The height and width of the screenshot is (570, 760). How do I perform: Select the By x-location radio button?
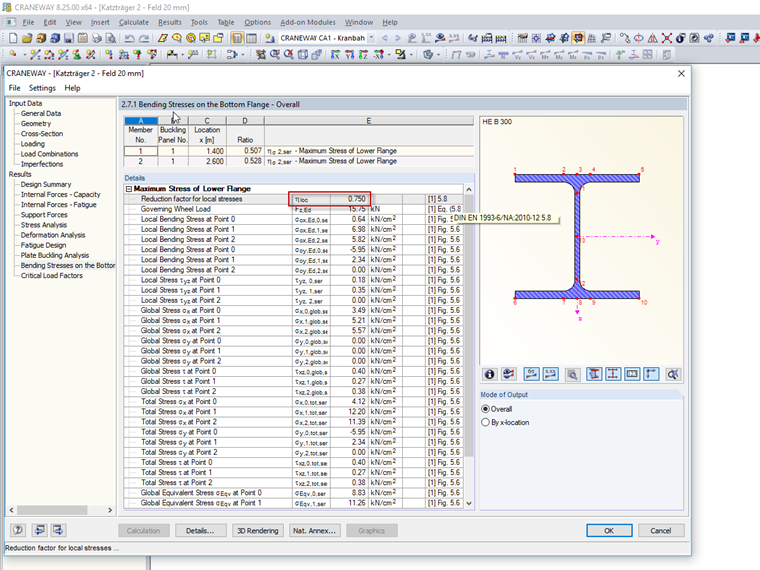point(485,422)
